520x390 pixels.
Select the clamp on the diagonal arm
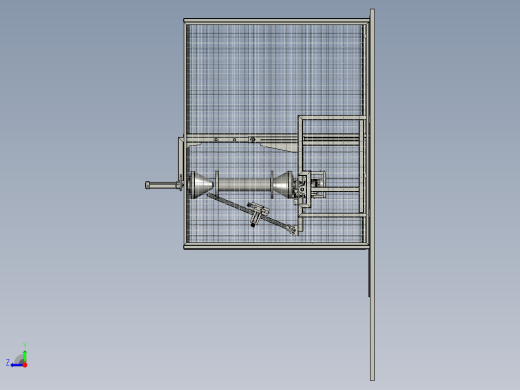coord(257,213)
